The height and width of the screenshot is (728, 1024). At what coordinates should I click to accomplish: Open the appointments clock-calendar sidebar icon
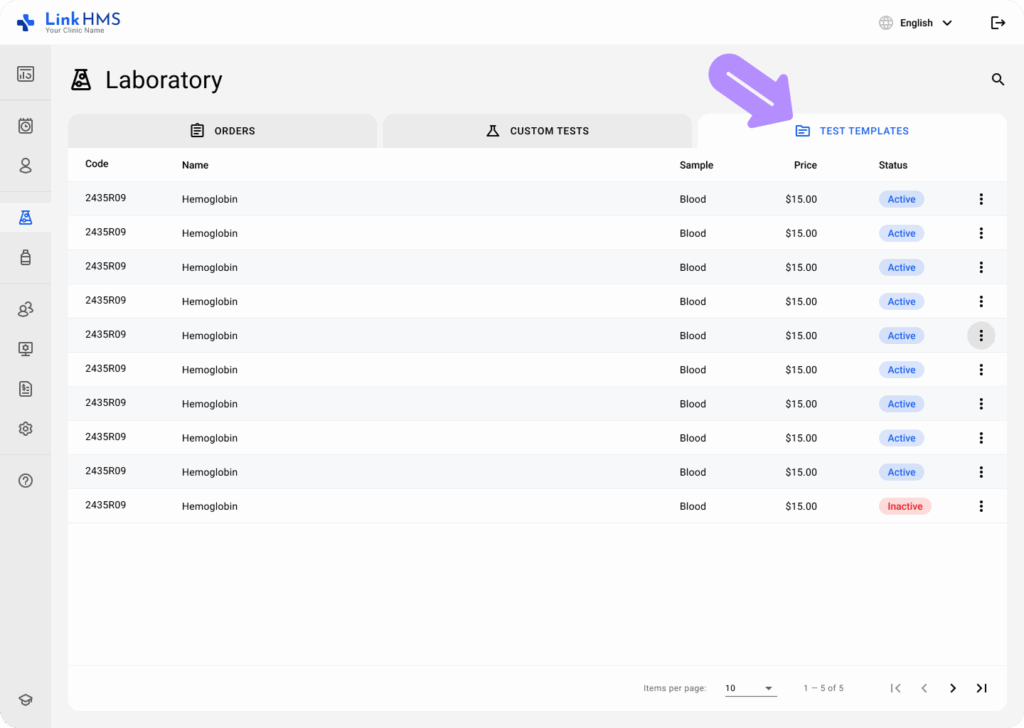[25, 126]
